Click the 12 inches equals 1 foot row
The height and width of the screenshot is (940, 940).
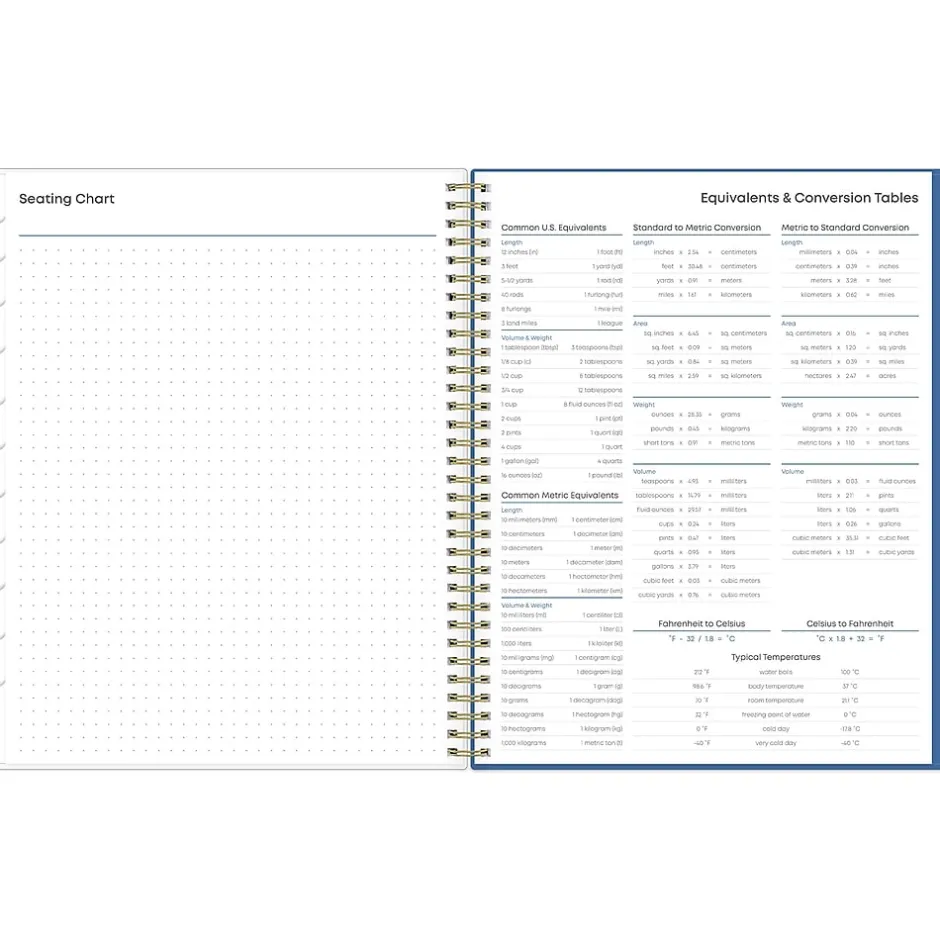coord(561,252)
